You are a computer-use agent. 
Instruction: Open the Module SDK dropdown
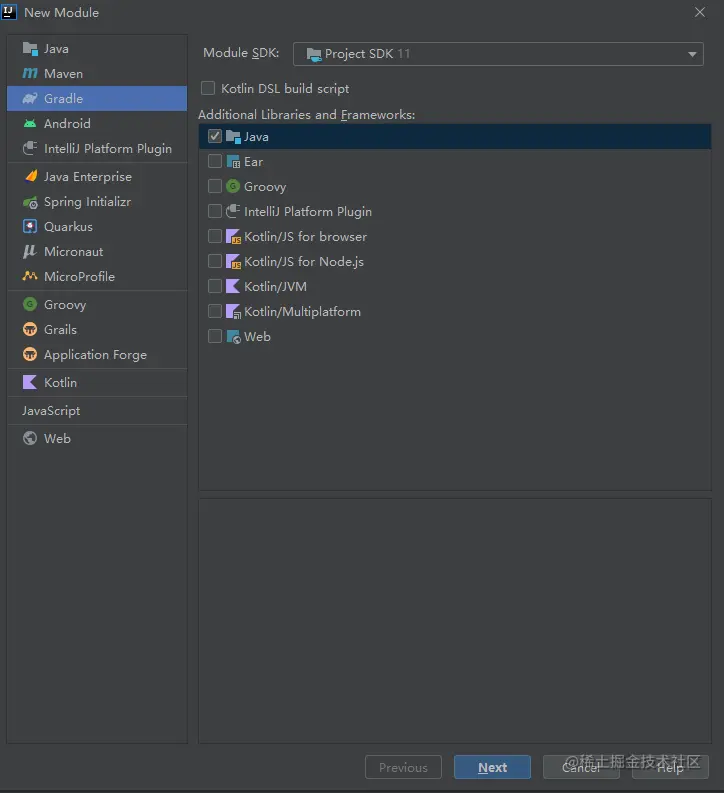[498, 54]
